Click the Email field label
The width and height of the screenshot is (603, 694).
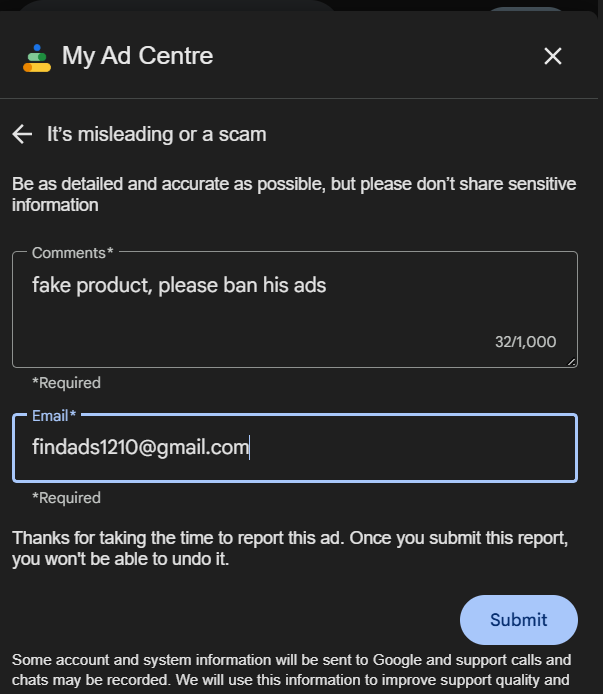pyautogui.click(x=54, y=415)
